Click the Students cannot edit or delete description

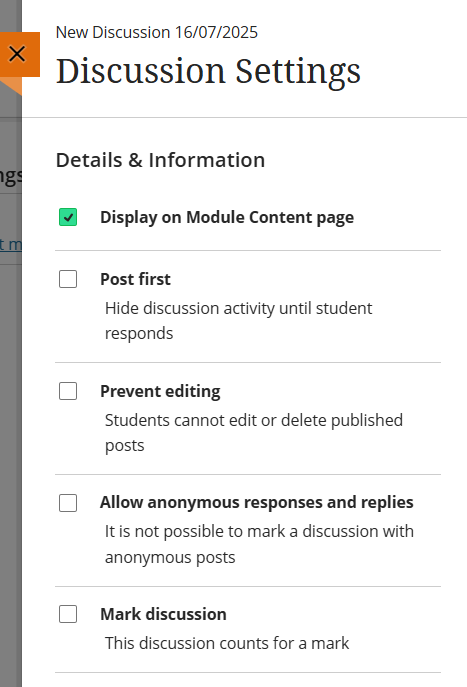(254, 432)
